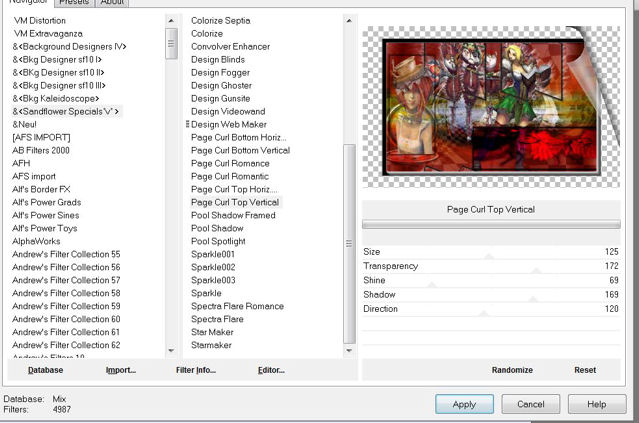Choose Page Curl Romantic filter
The width and height of the screenshot is (639, 423).
coord(230,176)
